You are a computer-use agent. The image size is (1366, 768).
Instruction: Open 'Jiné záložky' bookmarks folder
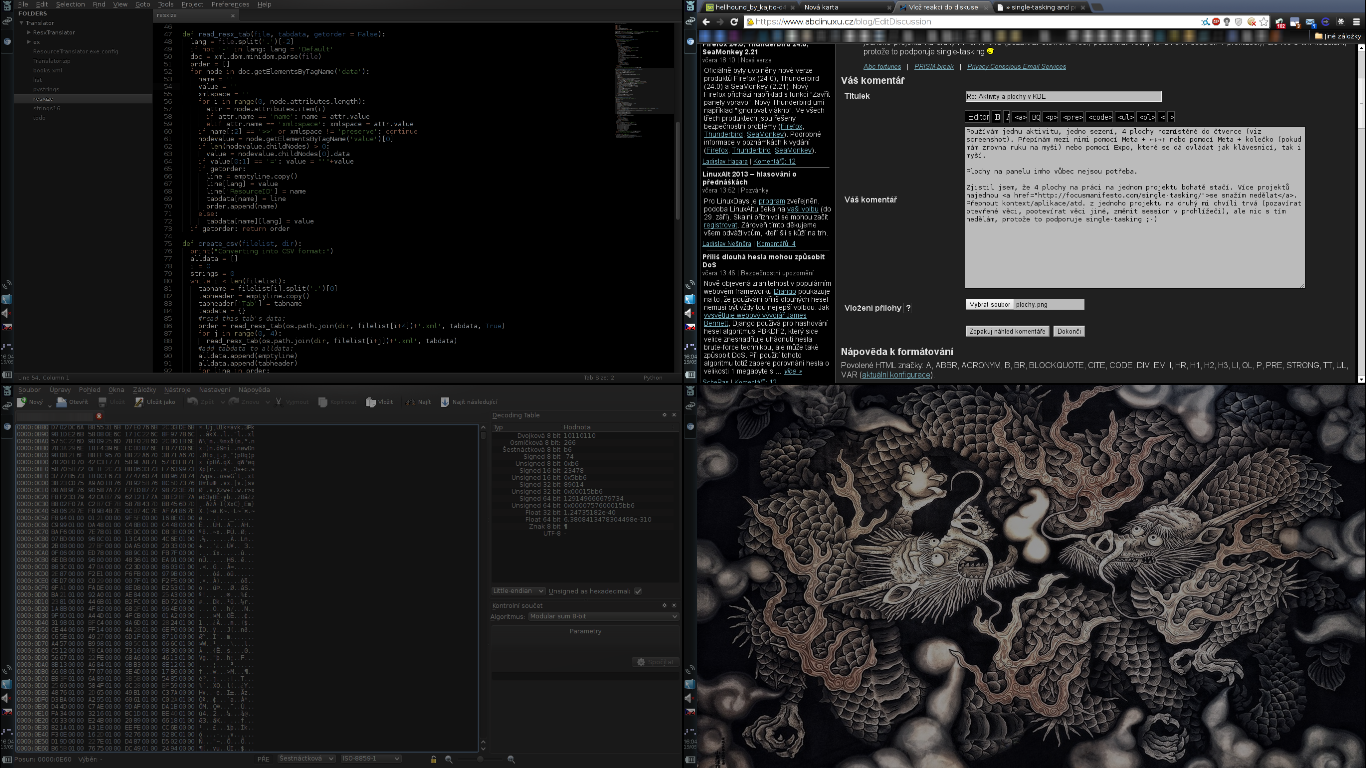coord(1335,36)
